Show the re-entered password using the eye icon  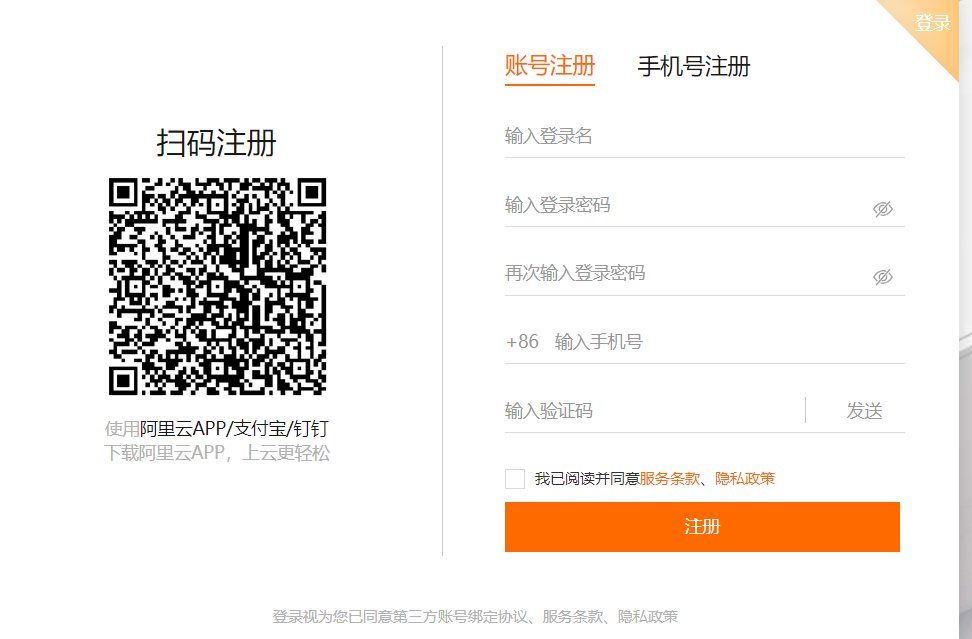pyautogui.click(x=883, y=276)
